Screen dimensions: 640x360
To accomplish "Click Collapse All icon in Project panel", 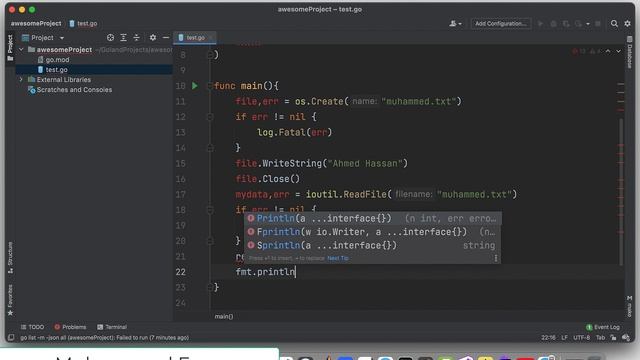I will pos(136,38).
